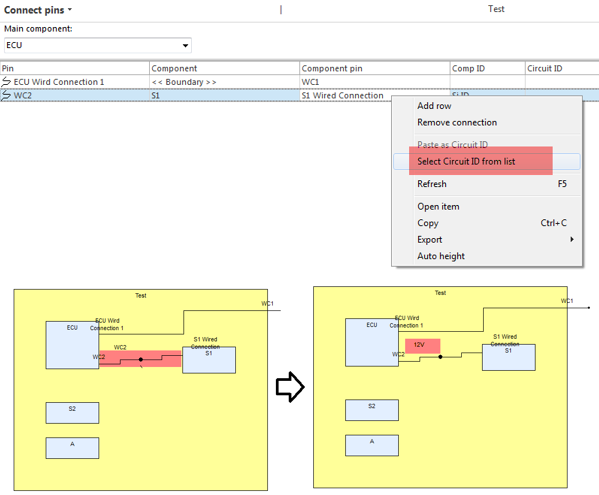Click the wire junction dot in right diagram
This screenshot has width=599, height=495.
click(x=440, y=357)
